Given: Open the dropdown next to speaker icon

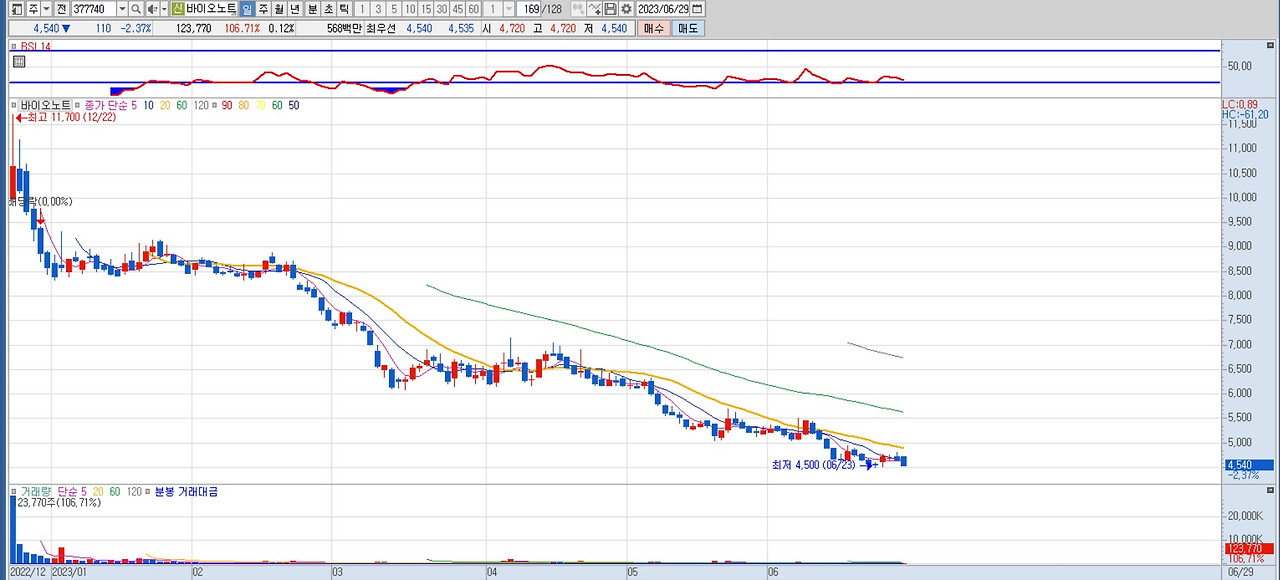Looking at the screenshot, I should pyautogui.click(x=164, y=9).
